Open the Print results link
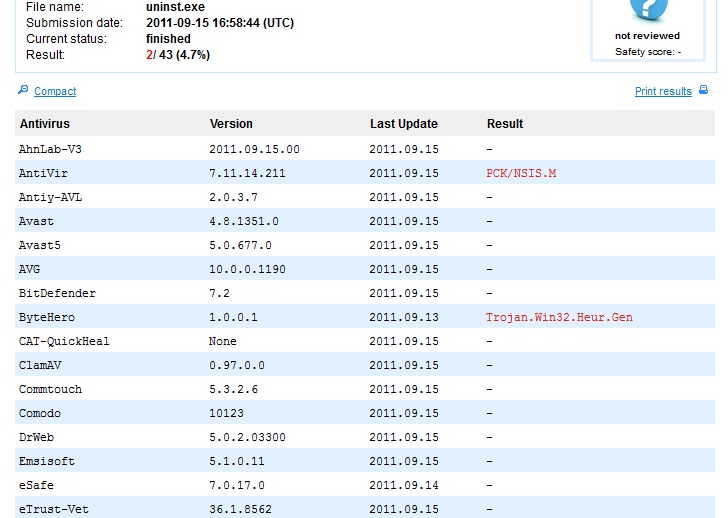 click(x=663, y=91)
